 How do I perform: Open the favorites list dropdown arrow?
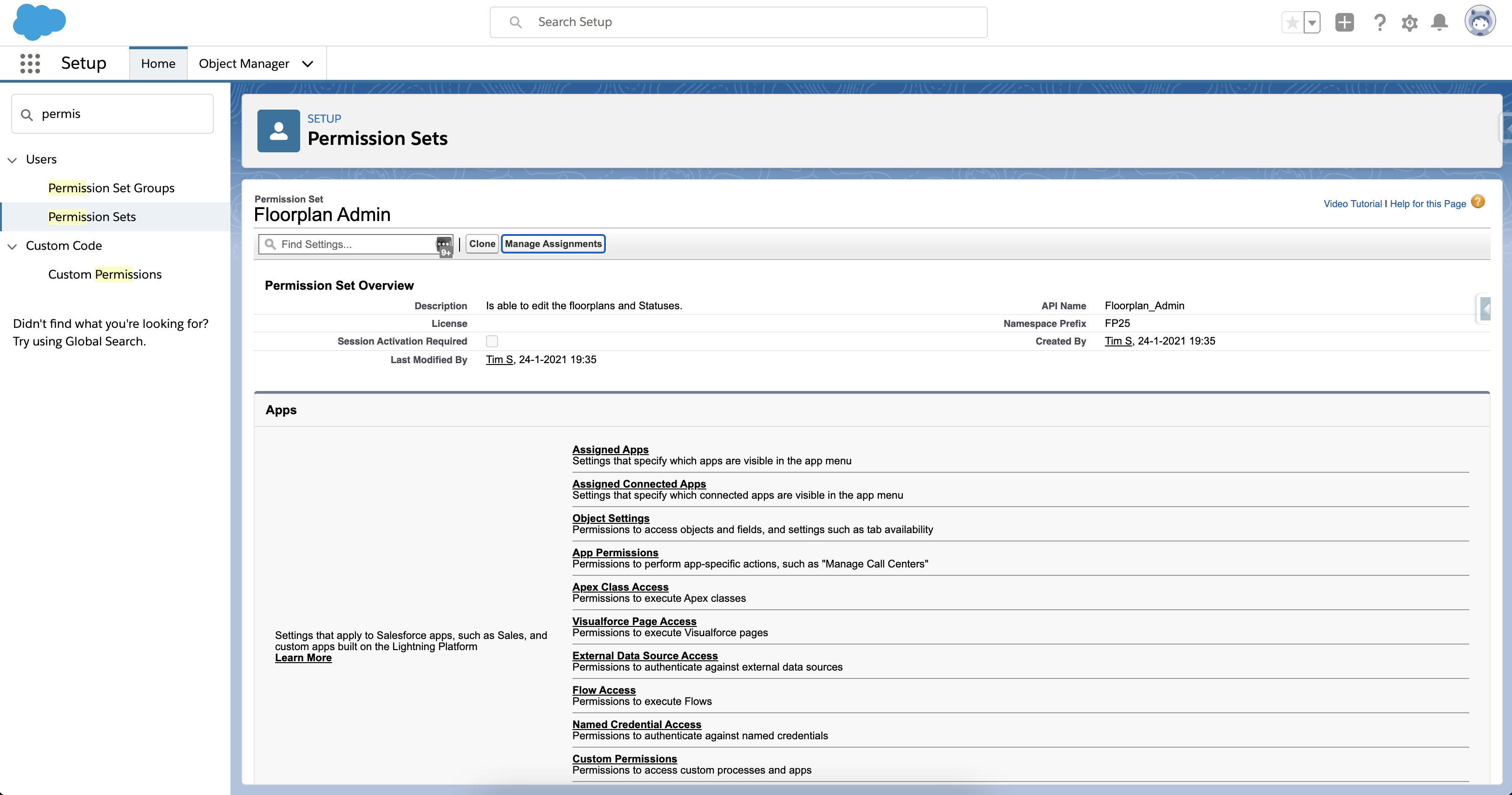(1312, 22)
